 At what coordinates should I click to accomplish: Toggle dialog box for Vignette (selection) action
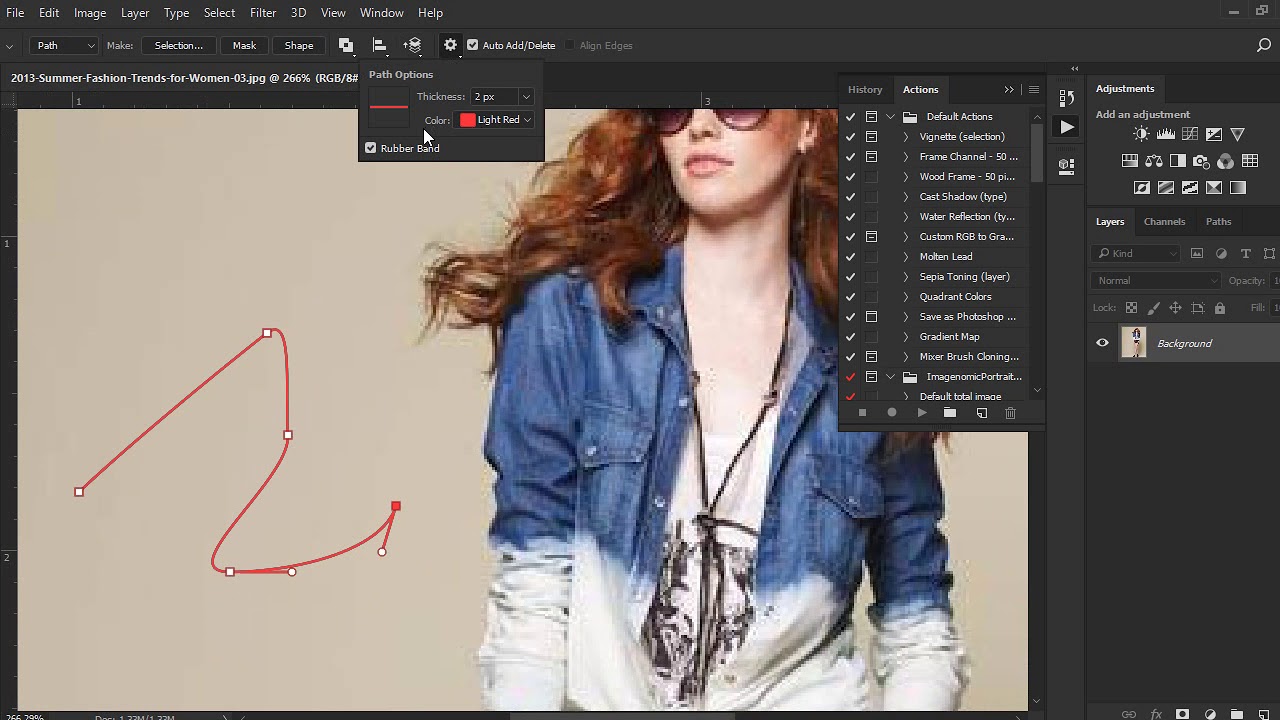[x=871, y=137]
